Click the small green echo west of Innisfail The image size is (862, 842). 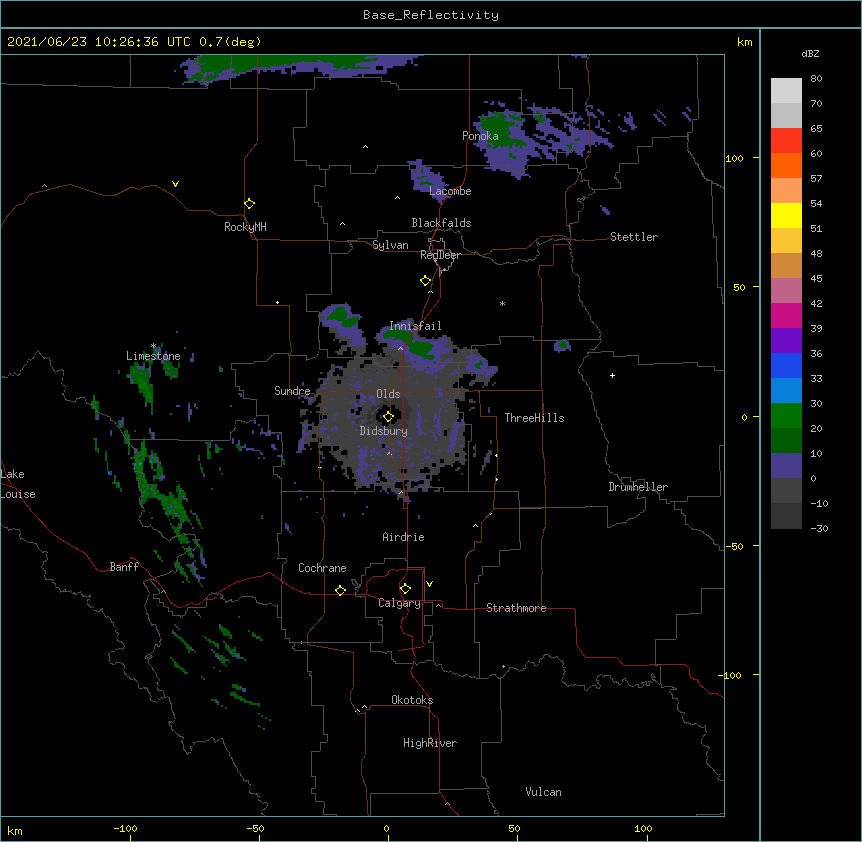click(339, 315)
